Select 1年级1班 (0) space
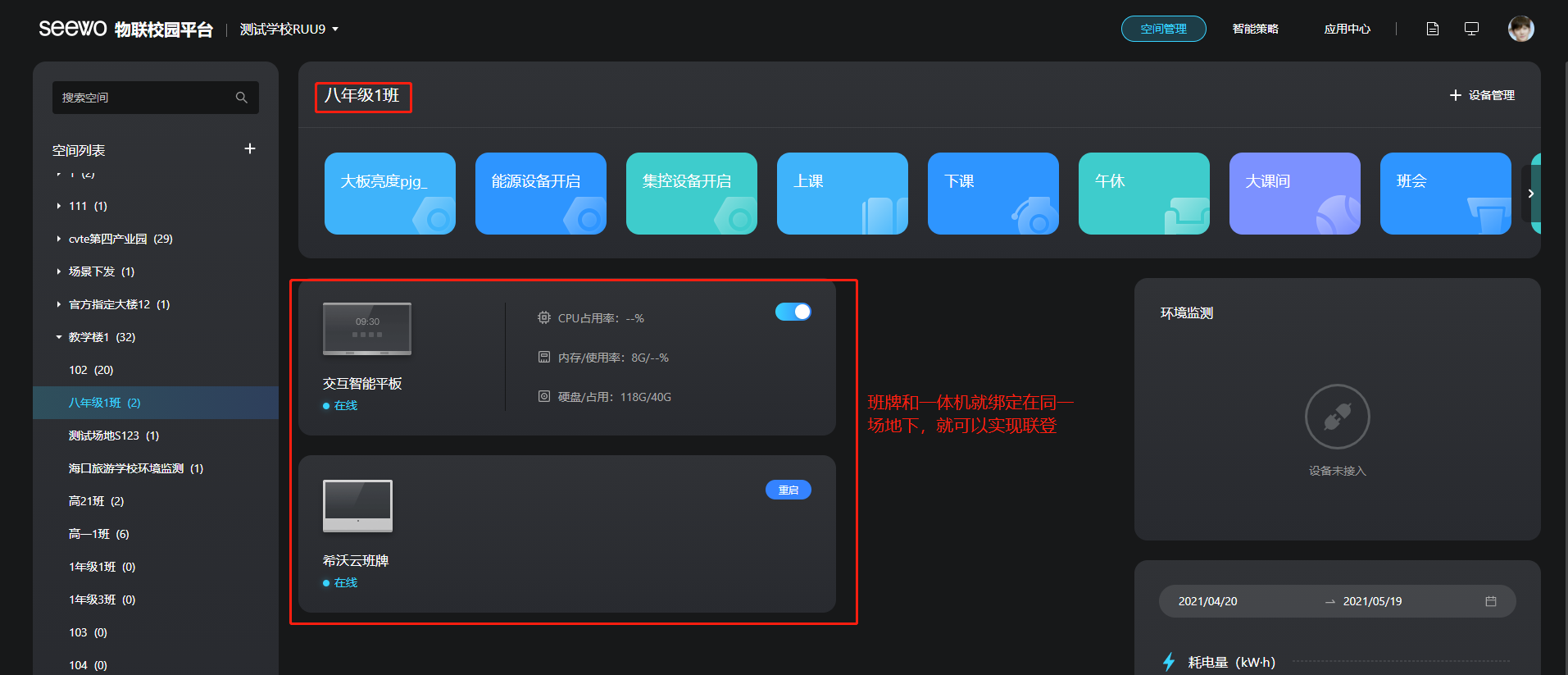The height and width of the screenshot is (675, 1568). [x=156, y=567]
